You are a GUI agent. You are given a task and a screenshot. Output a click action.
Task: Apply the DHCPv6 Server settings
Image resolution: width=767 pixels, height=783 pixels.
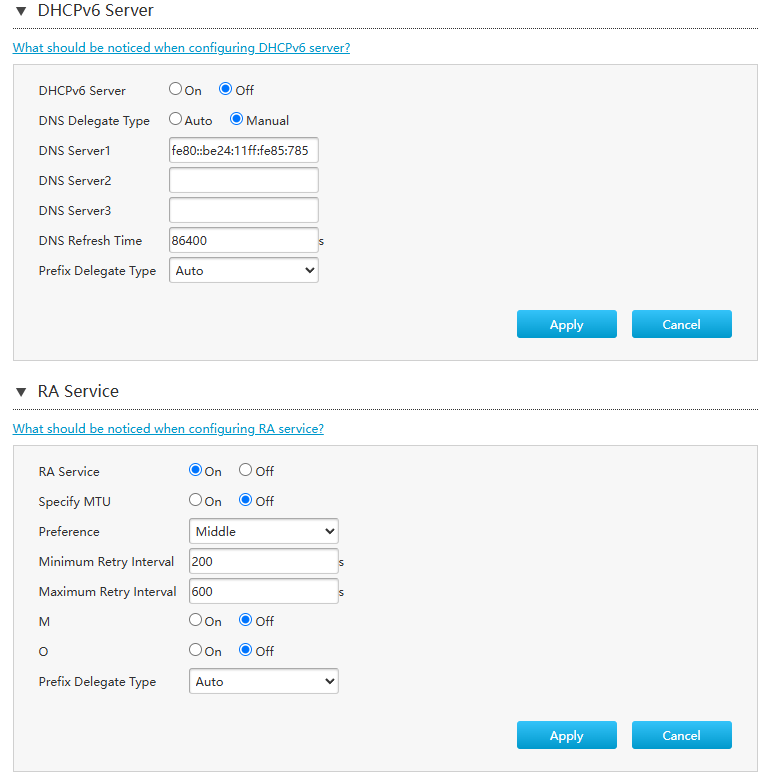tap(566, 325)
